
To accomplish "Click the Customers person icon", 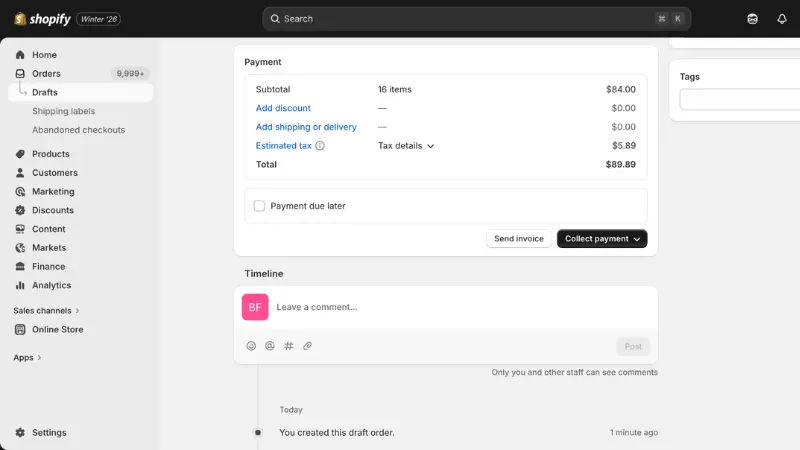I will click(20, 172).
